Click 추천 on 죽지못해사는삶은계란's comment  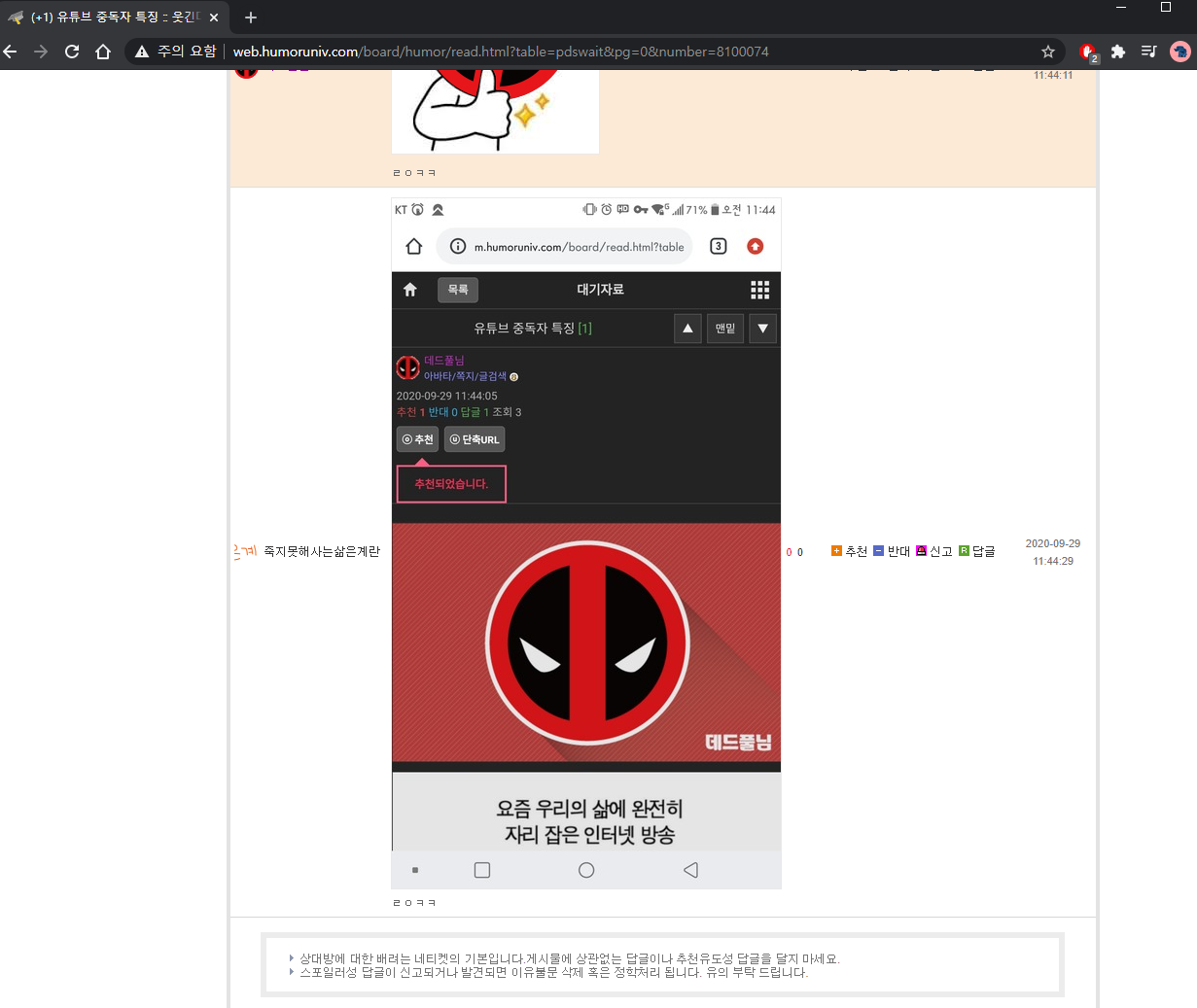point(849,551)
